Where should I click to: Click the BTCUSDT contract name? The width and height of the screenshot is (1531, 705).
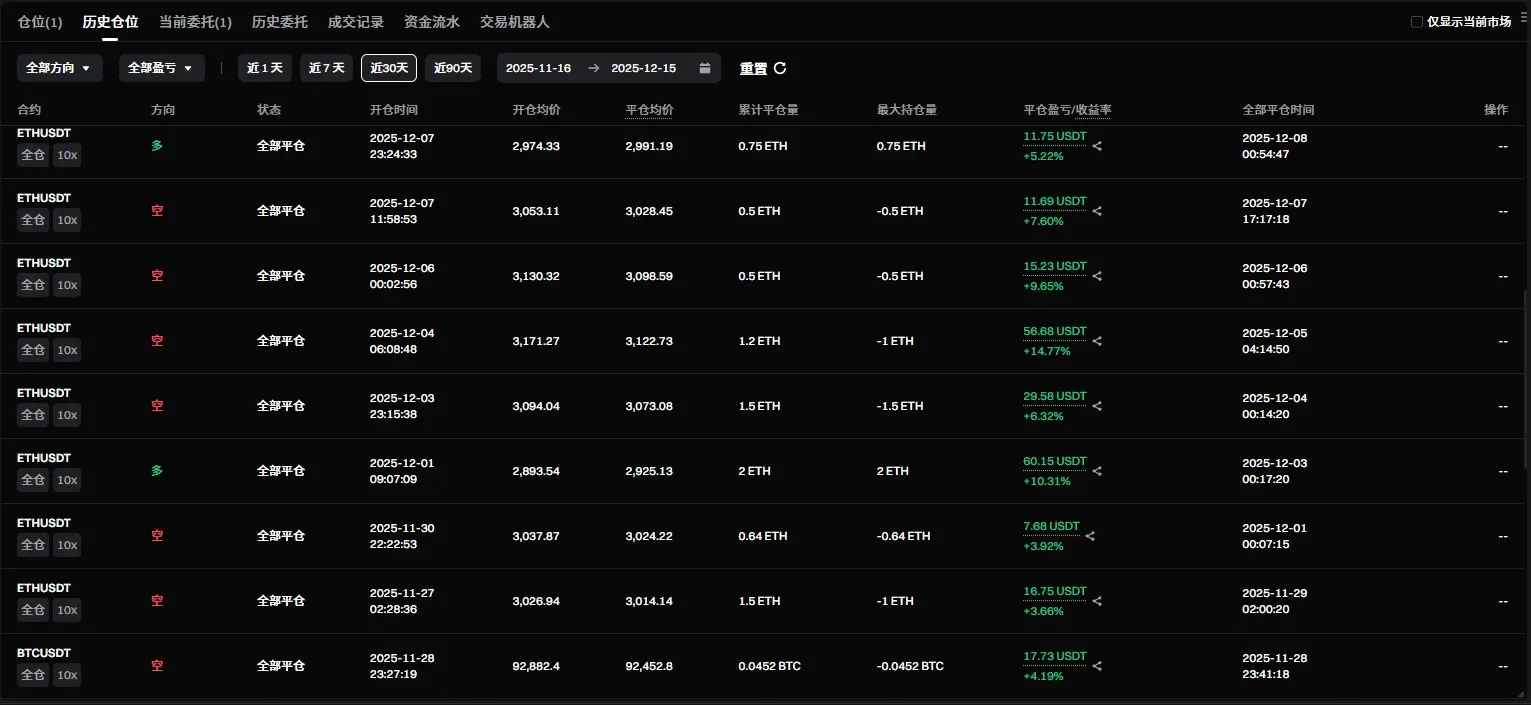tap(44, 653)
